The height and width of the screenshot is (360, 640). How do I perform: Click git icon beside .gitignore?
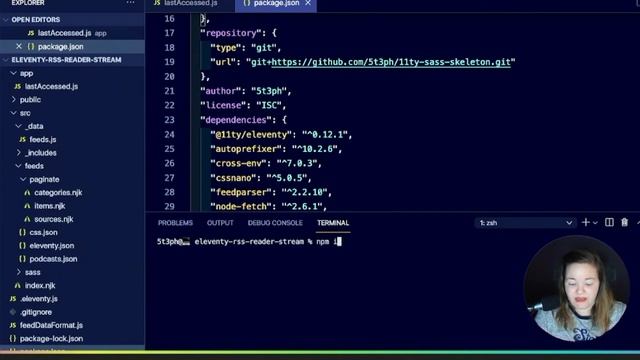(13, 312)
